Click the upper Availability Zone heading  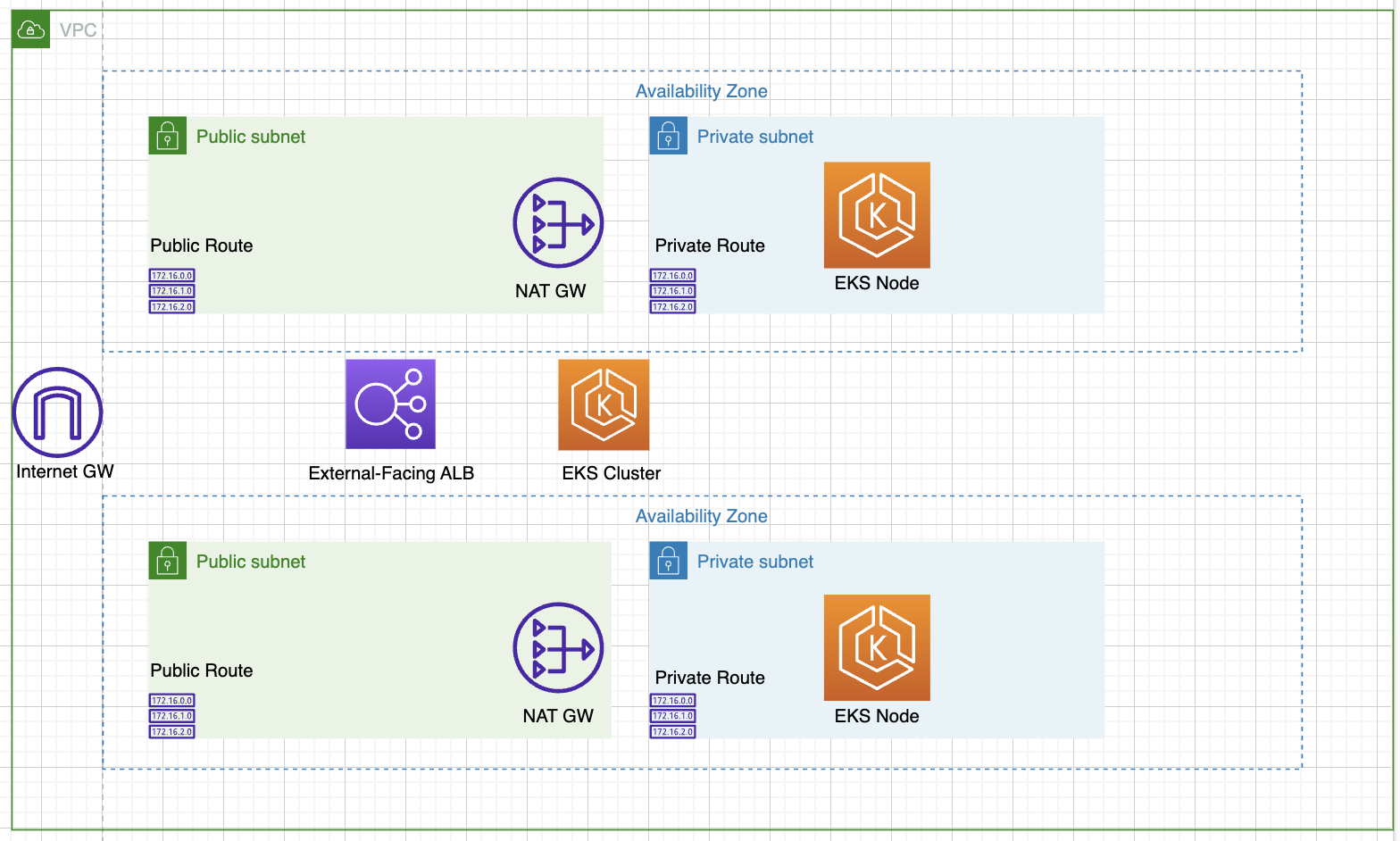(x=702, y=91)
